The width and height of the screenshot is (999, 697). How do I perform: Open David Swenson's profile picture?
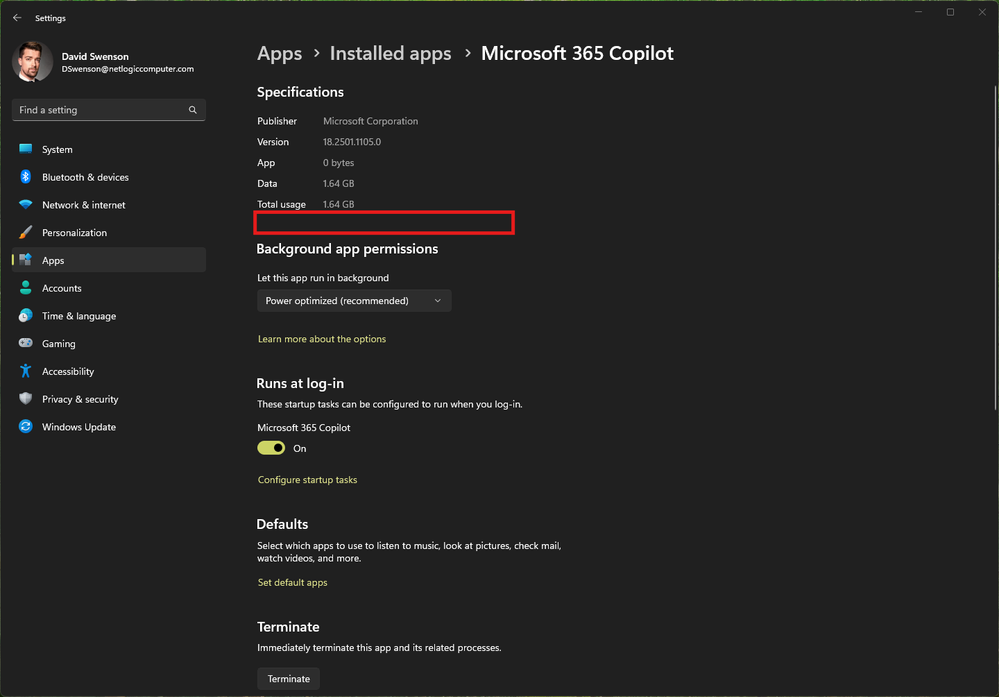click(32, 62)
